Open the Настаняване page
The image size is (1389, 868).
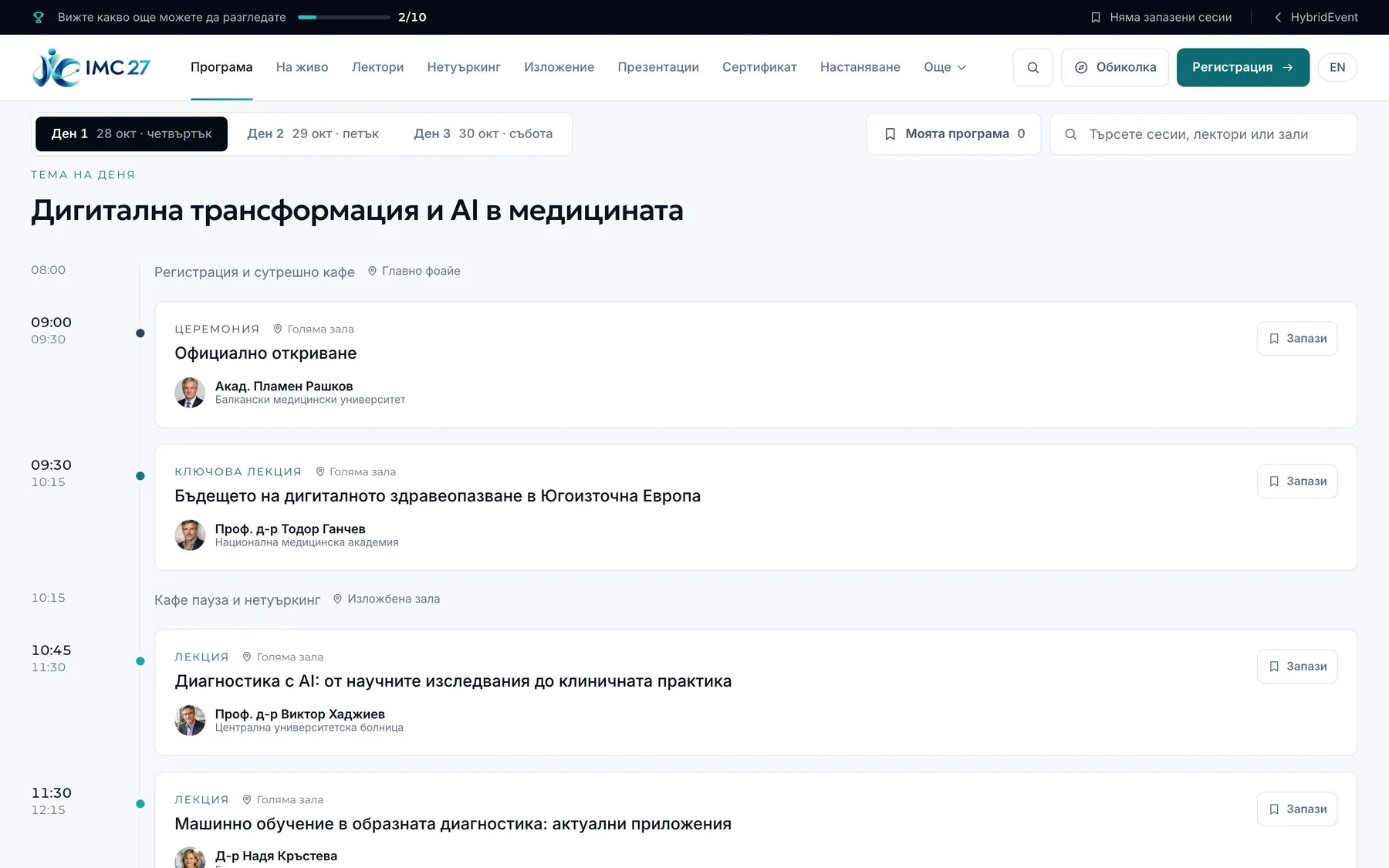860,67
